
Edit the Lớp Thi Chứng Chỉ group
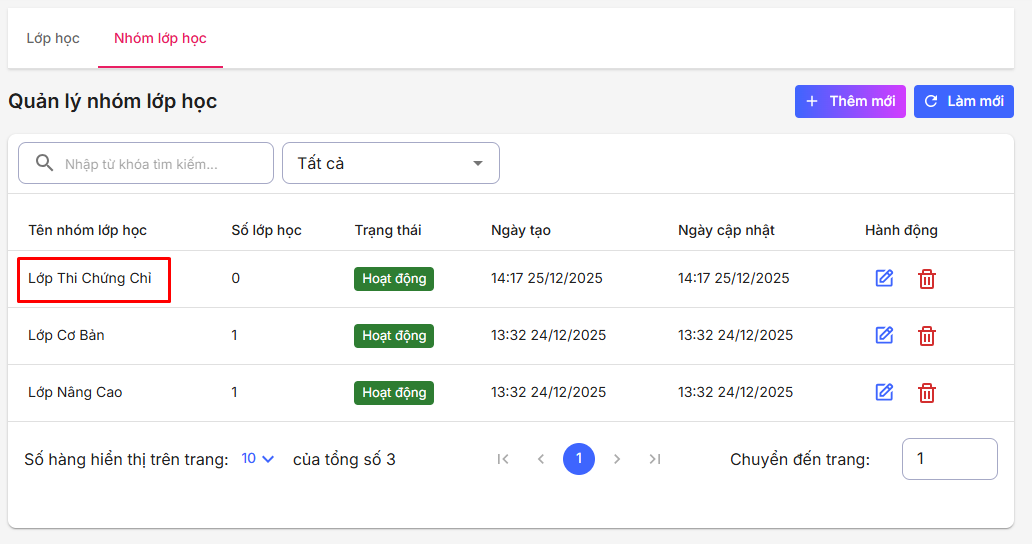pyautogui.click(x=885, y=278)
